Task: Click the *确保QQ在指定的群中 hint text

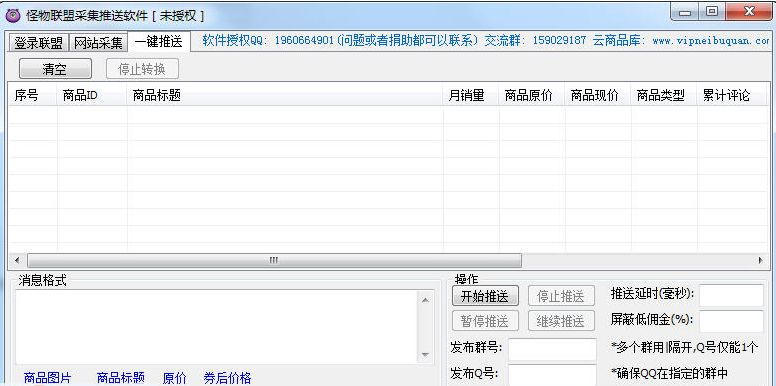Action: coord(670,373)
